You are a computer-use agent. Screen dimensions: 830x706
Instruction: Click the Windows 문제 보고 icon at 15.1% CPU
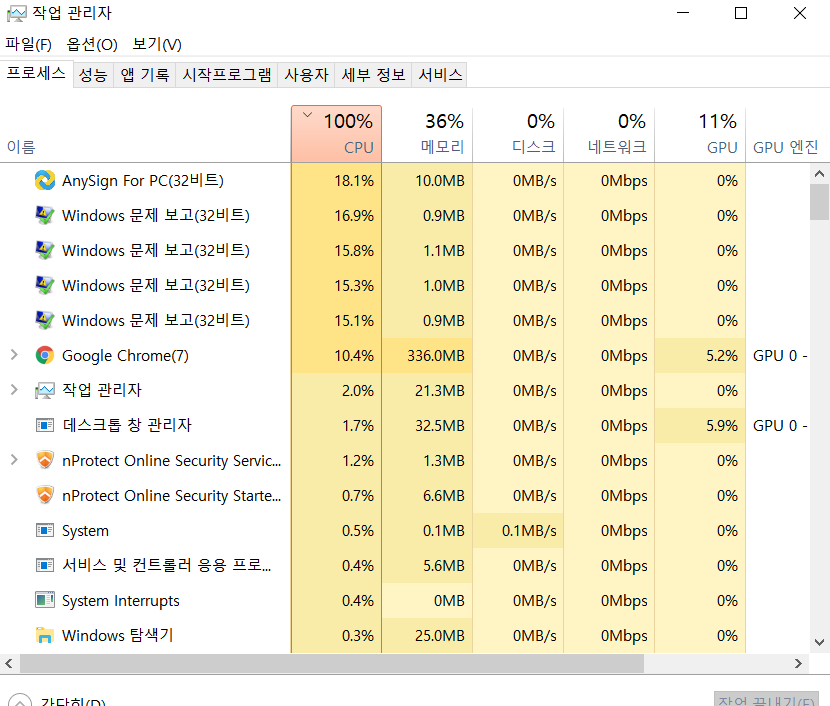45,320
